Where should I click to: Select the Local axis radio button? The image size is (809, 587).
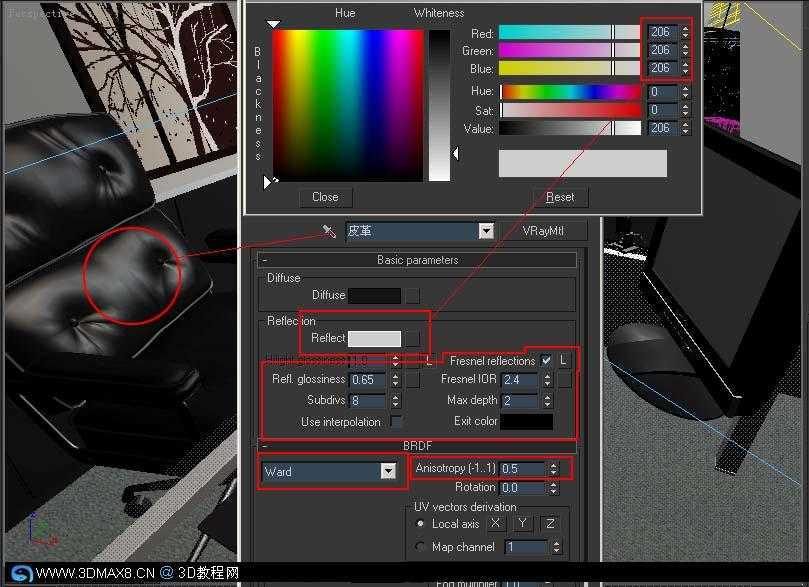[x=420, y=524]
